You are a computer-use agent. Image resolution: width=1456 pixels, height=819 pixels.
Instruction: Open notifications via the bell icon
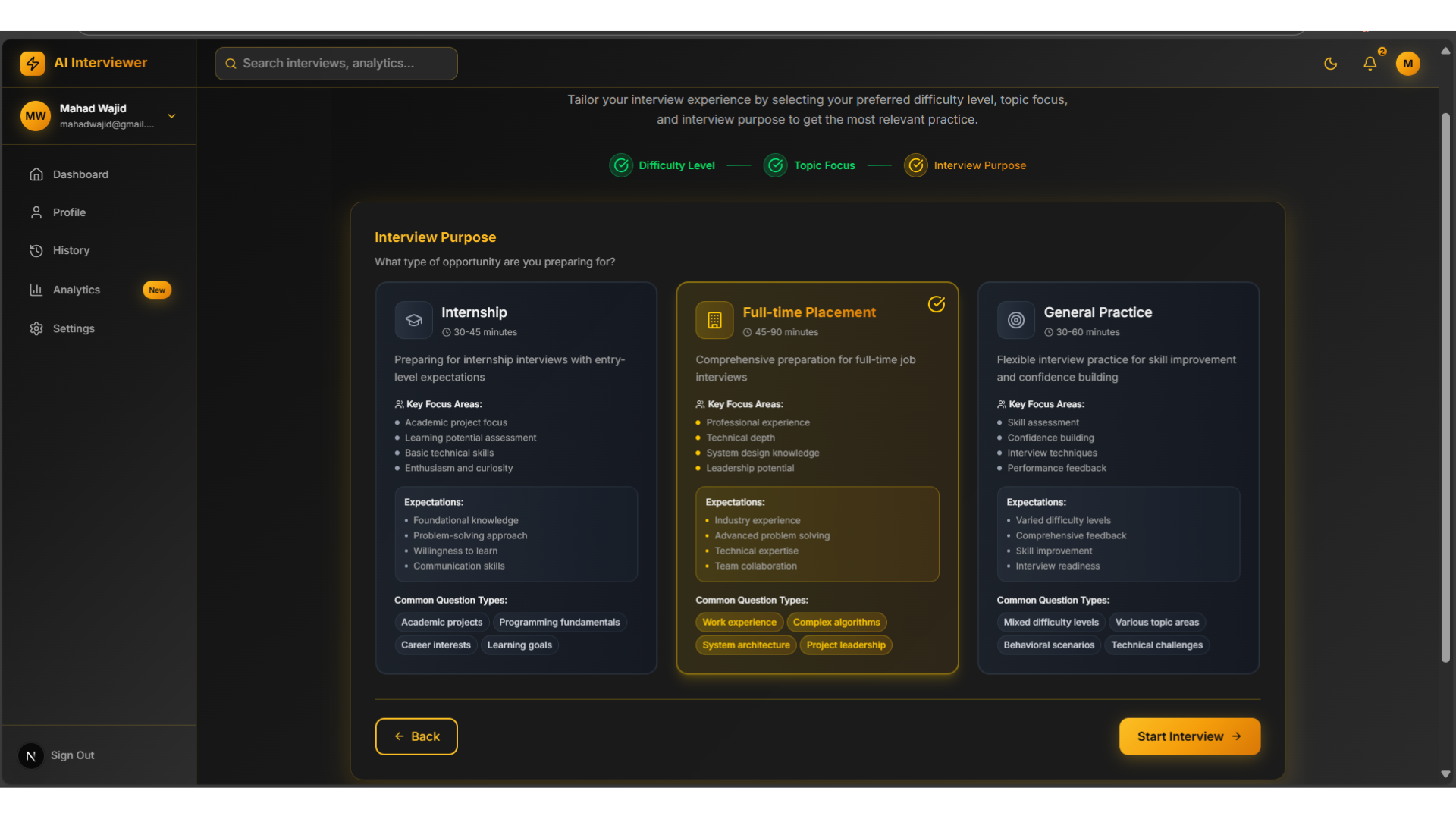point(1370,64)
